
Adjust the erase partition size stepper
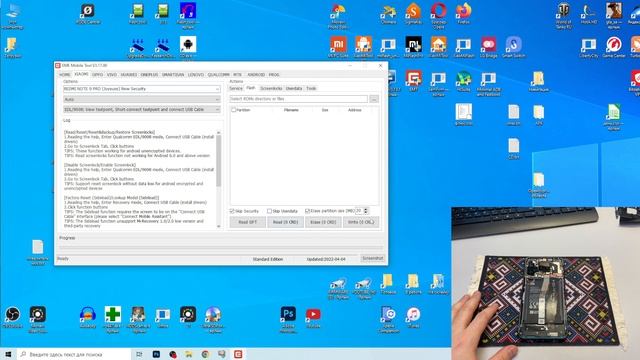pos(366,211)
